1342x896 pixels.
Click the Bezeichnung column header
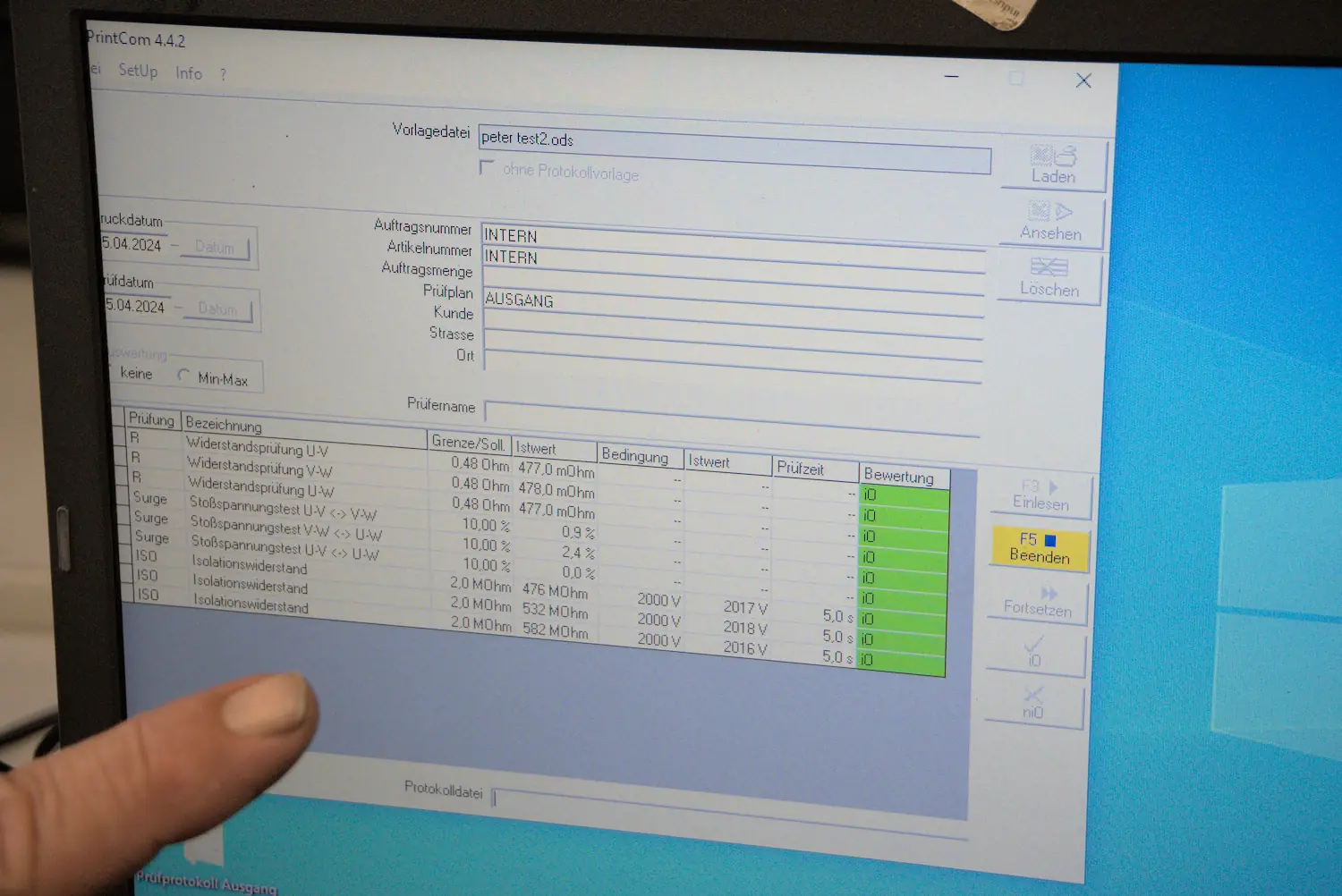click(304, 431)
